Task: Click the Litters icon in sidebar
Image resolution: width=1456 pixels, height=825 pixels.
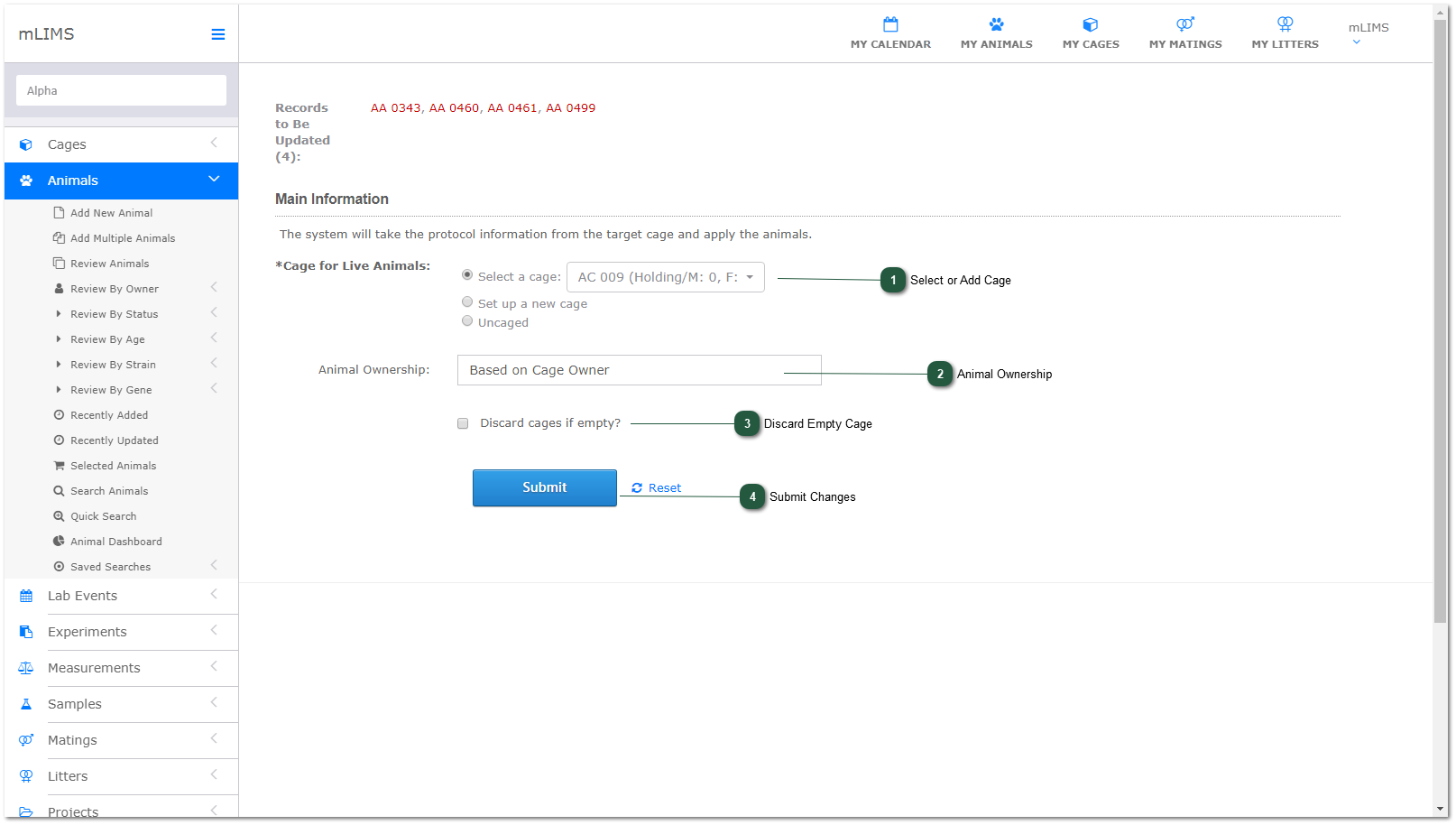Action: (x=26, y=776)
